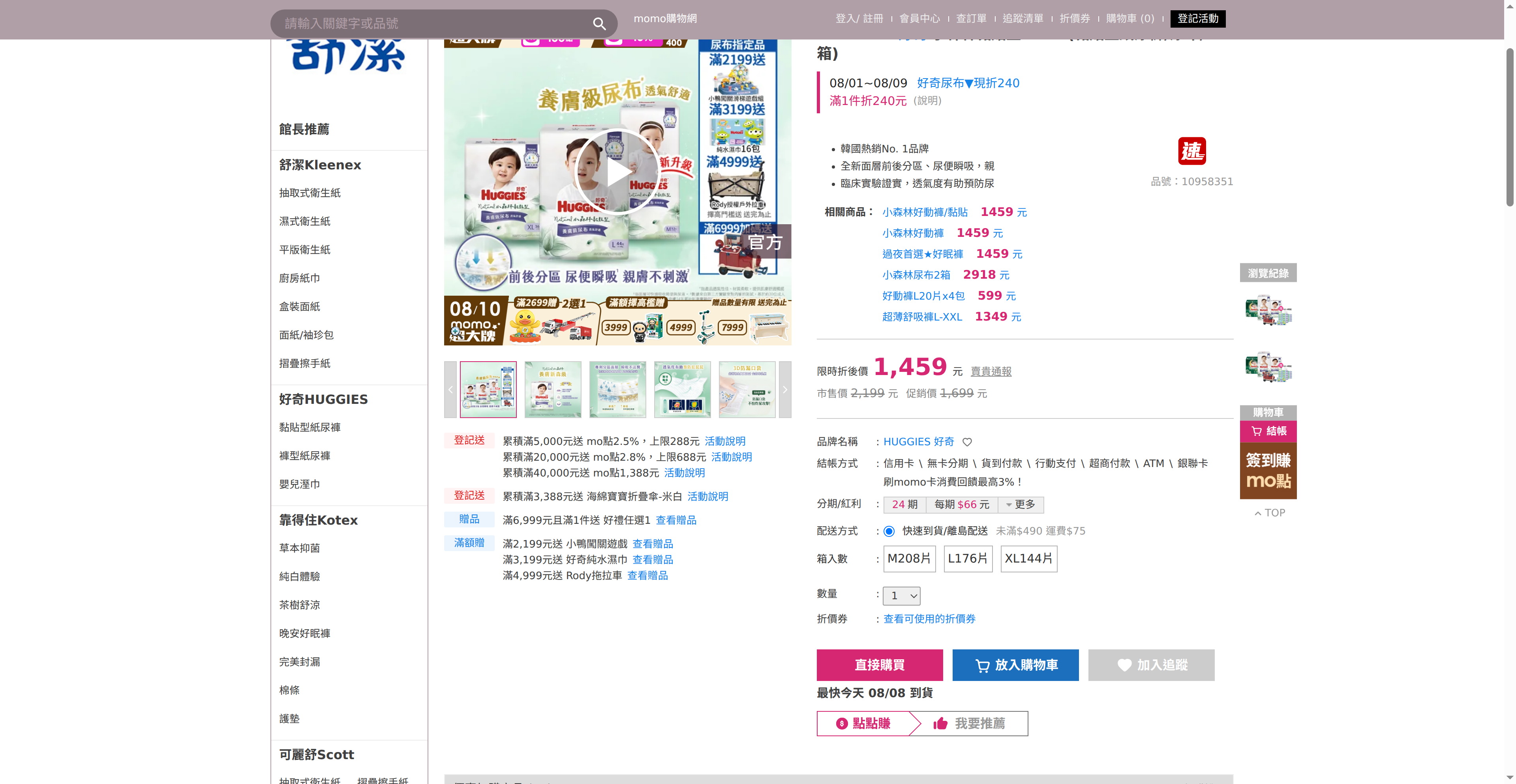Click the 我要推薦 thumbs-up button
The height and width of the screenshot is (784, 1516).
pyautogui.click(x=970, y=723)
